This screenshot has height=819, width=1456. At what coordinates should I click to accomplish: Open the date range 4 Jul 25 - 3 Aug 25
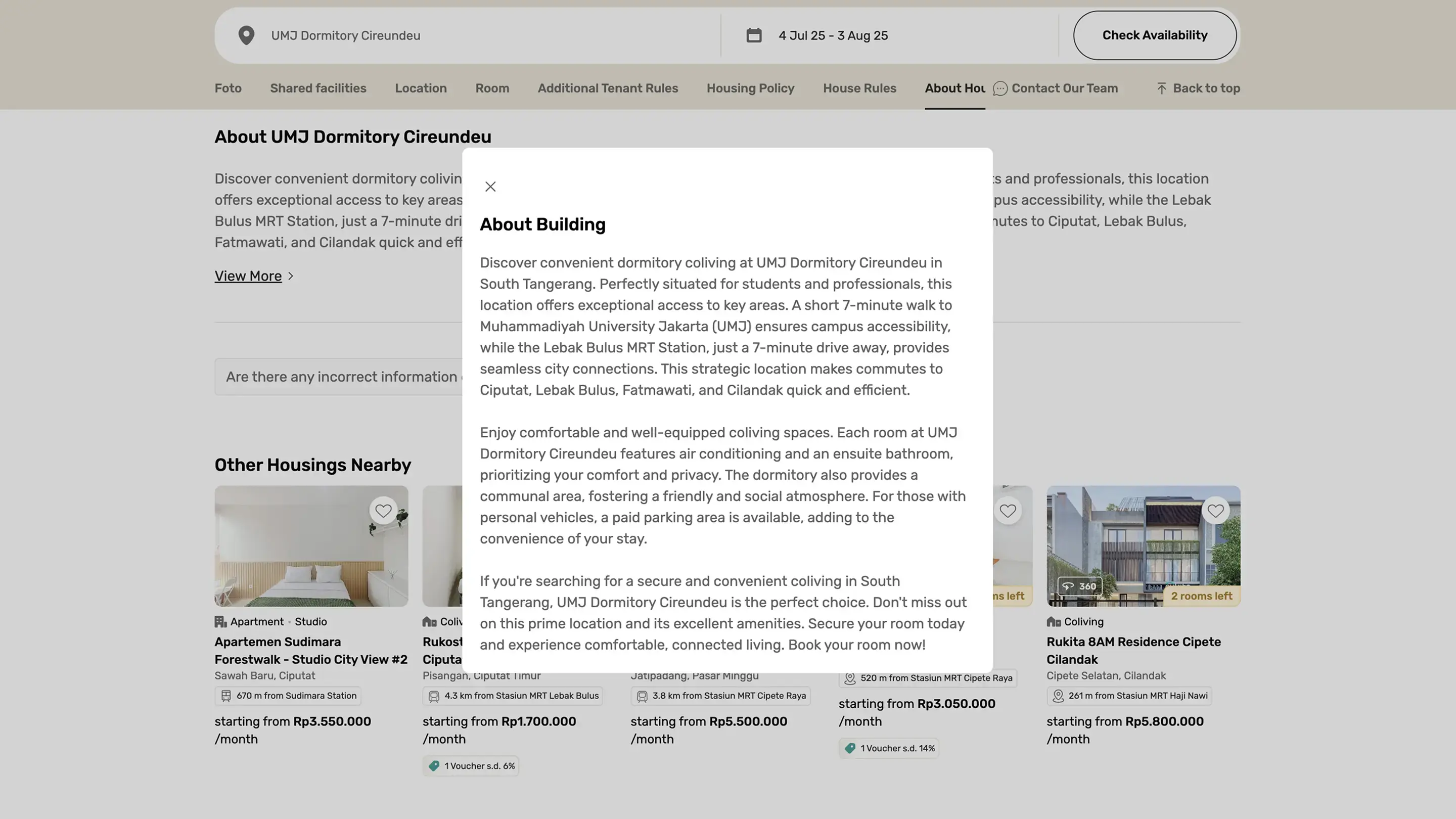(833, 35)
